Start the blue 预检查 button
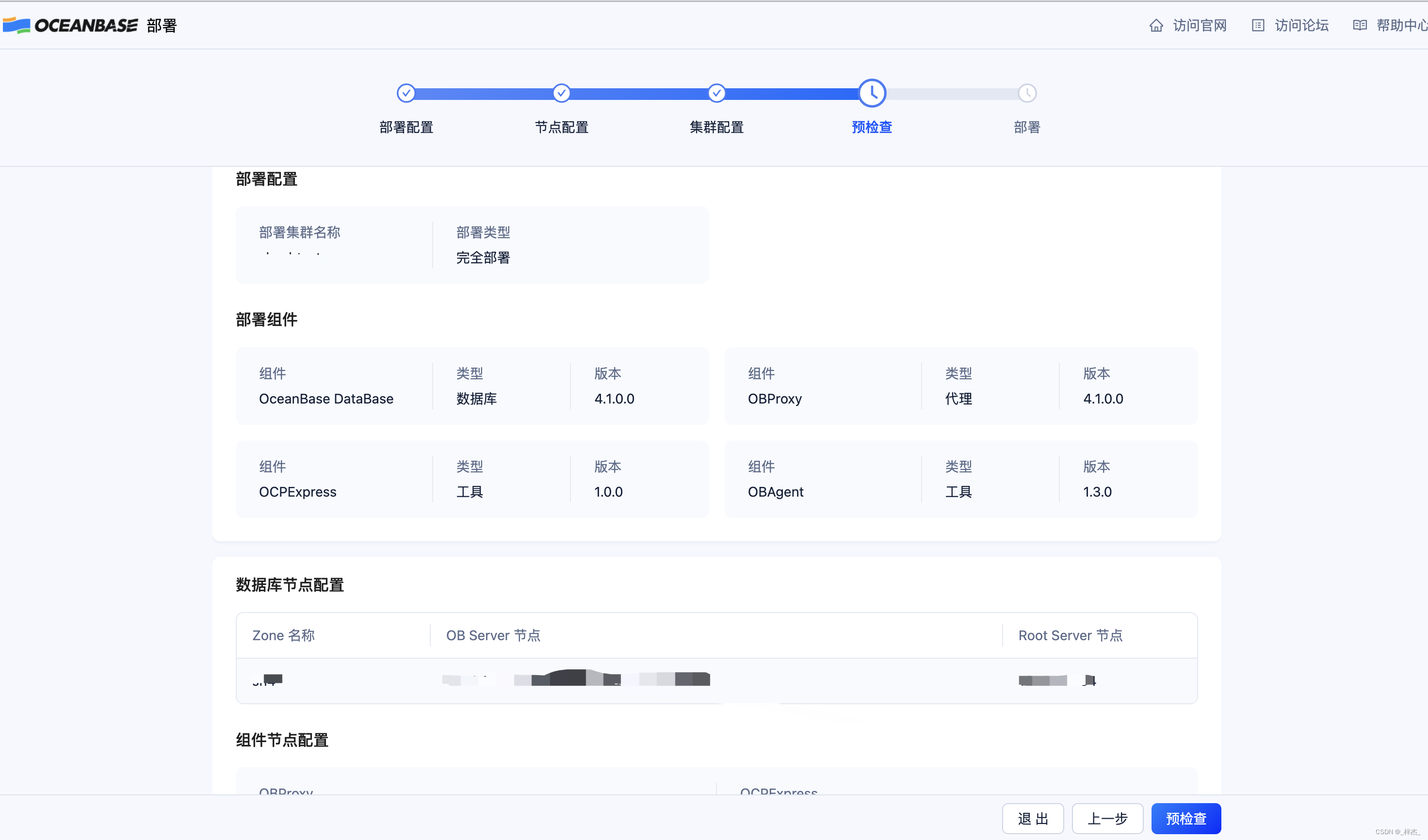1428x840 pixels. [x=1186, y=819]
